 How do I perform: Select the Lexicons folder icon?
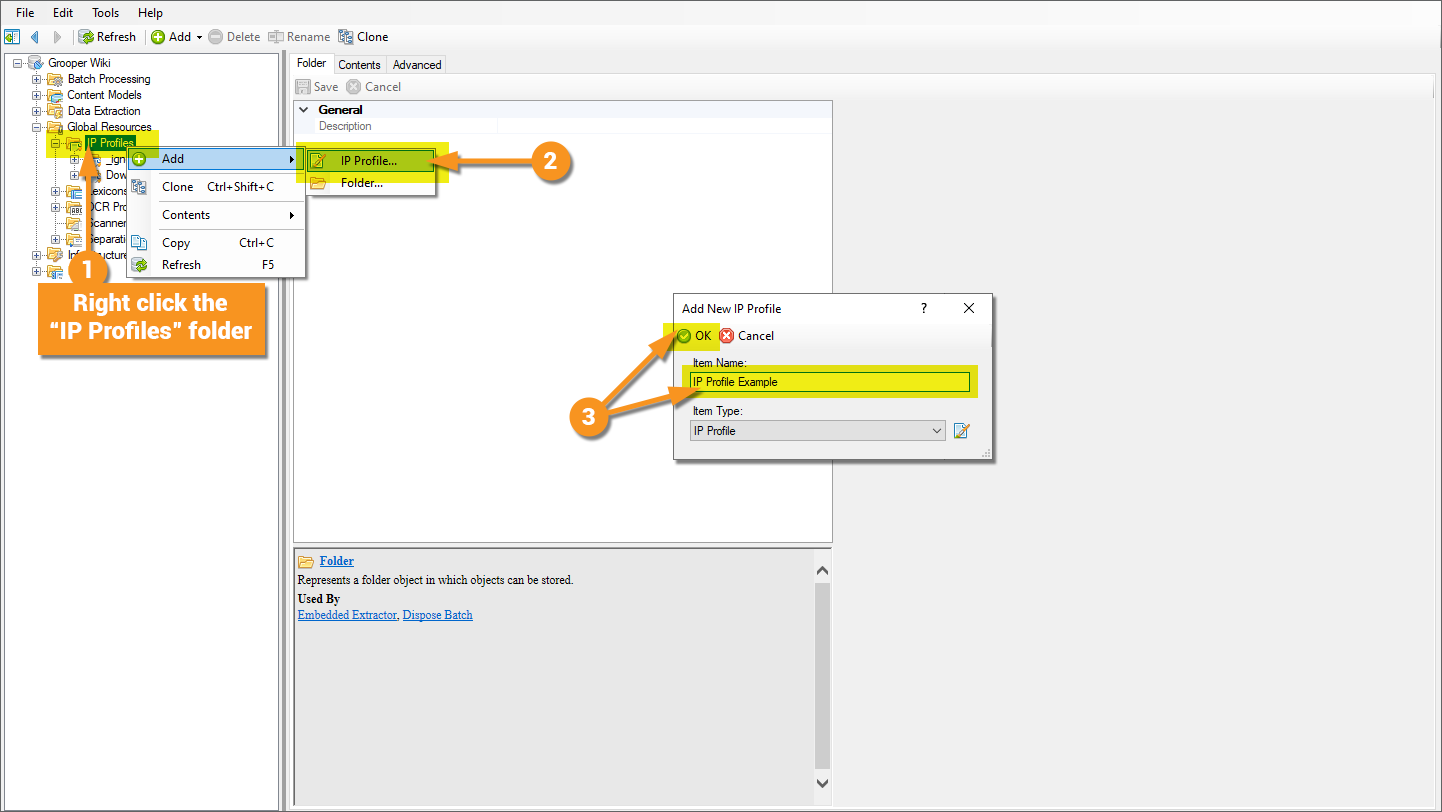click(x=74, y=191)
